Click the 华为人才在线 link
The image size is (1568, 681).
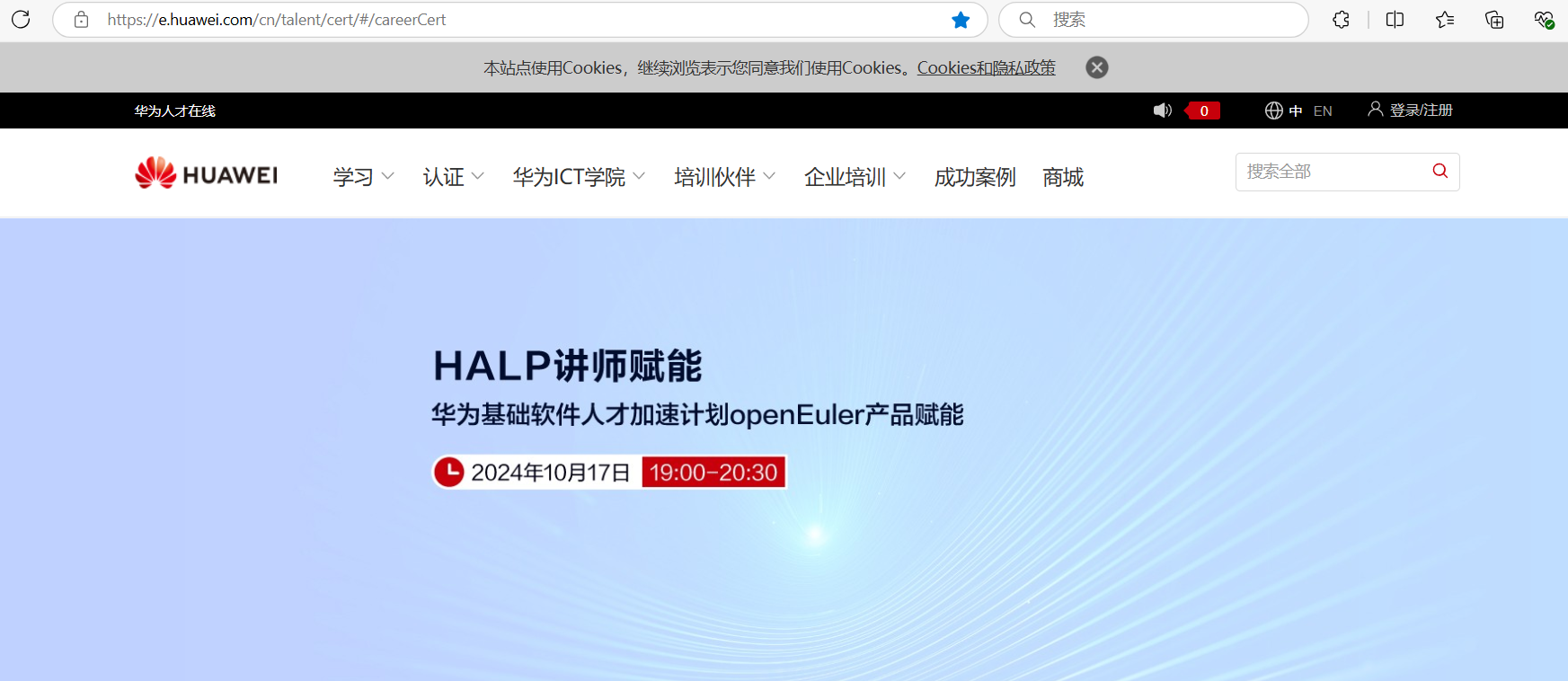tap(175, 111)
